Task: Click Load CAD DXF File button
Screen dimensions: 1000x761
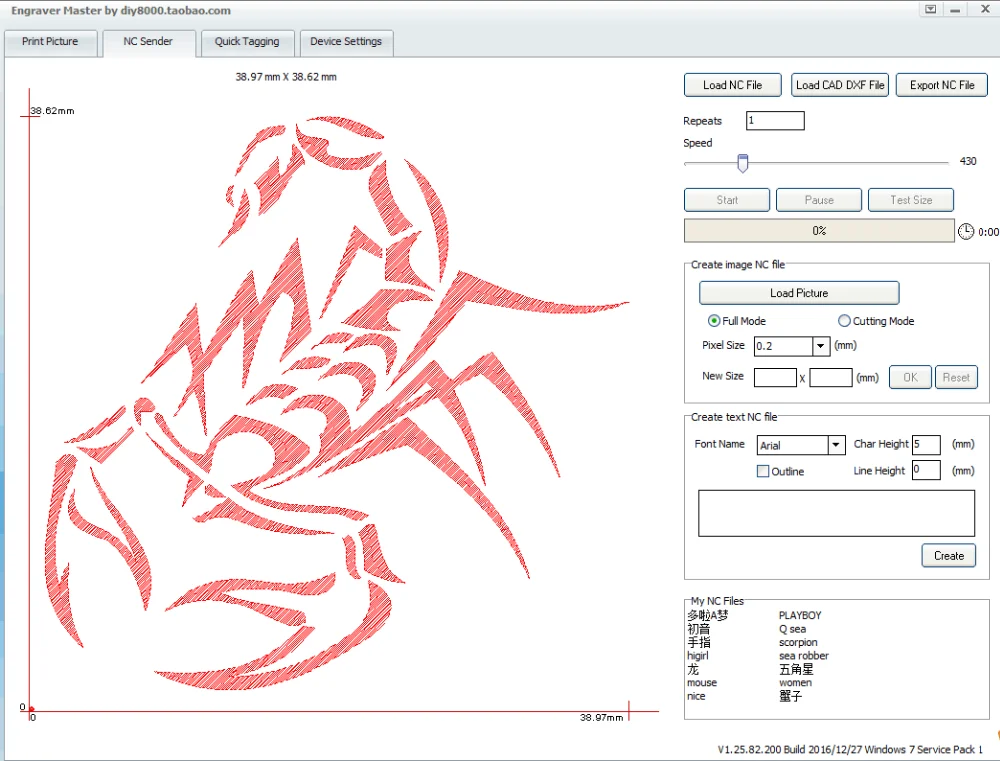Action: point(840,85)
